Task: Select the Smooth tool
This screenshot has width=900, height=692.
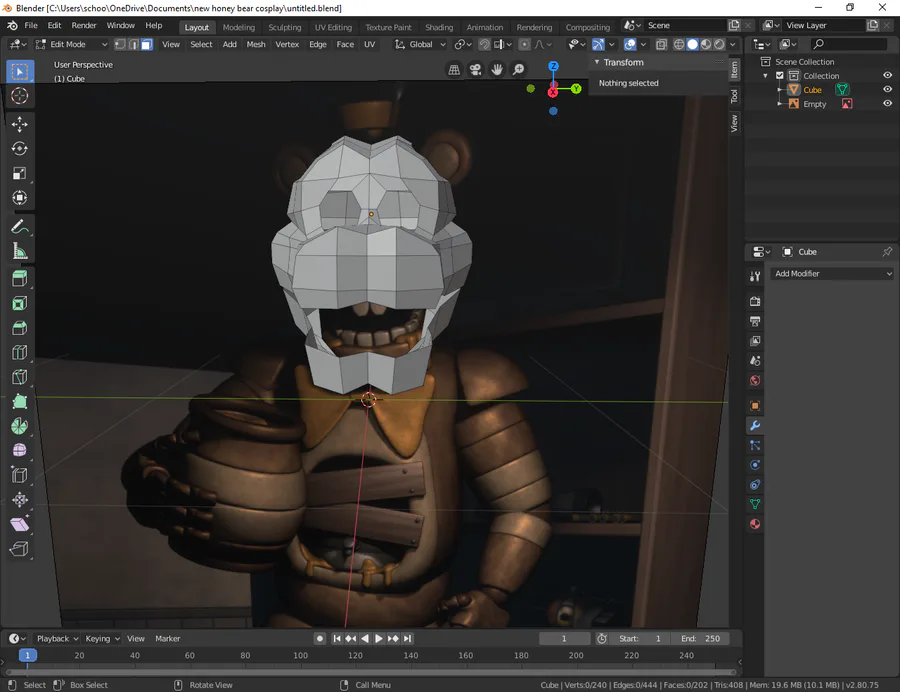Action: [x=20, y=450]
